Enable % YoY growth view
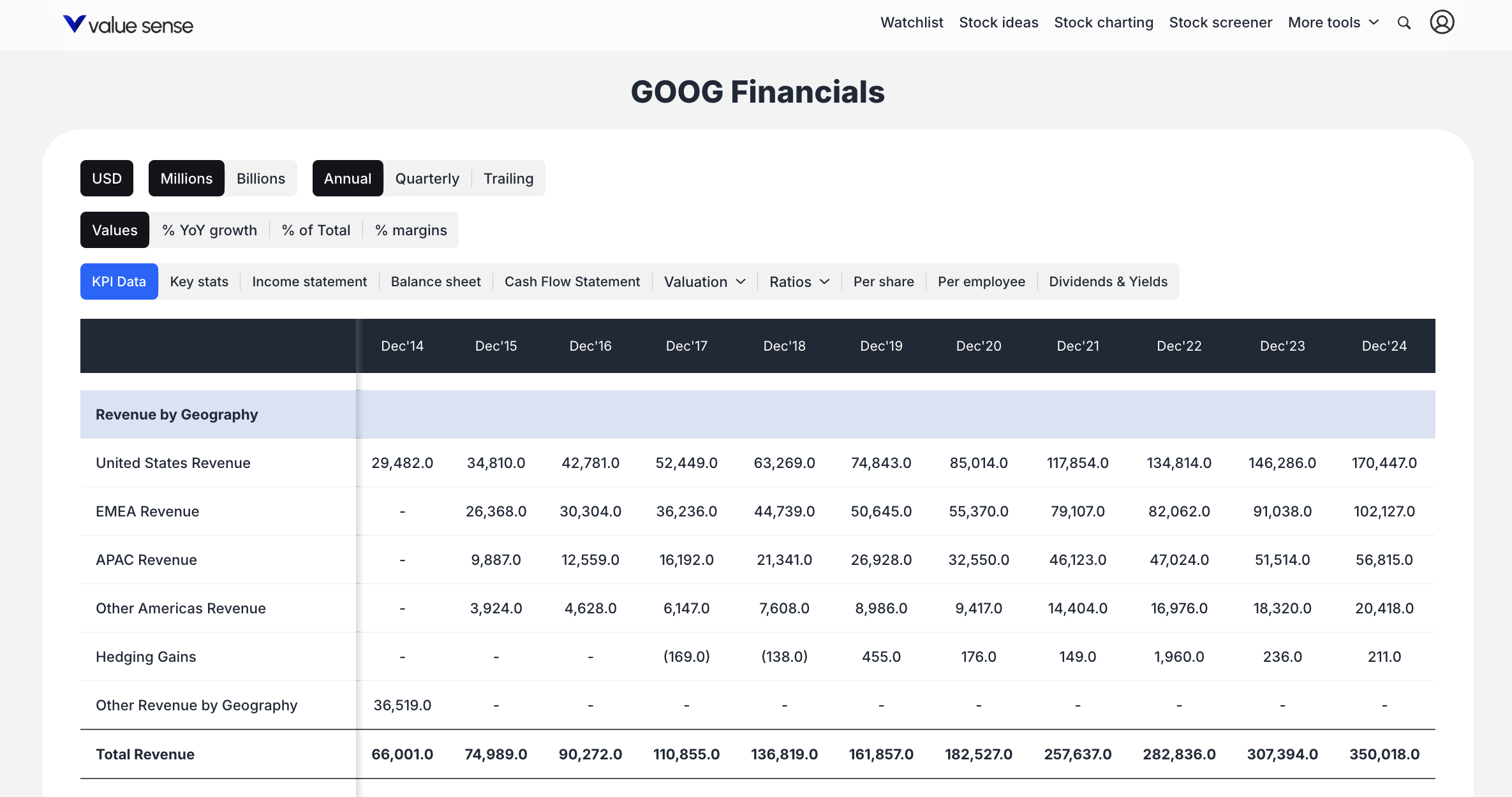1512x797 pixels. click(x=209, y=230)
